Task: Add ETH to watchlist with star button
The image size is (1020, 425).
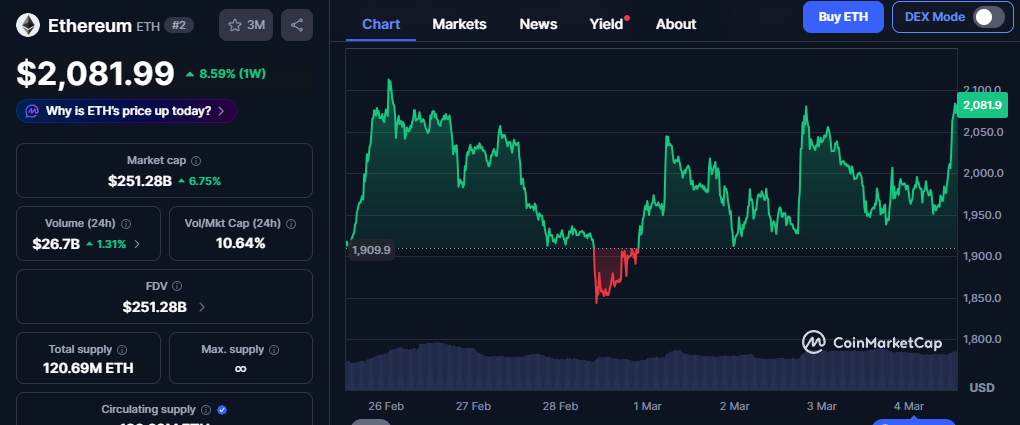Action: [x=246, y=25]
